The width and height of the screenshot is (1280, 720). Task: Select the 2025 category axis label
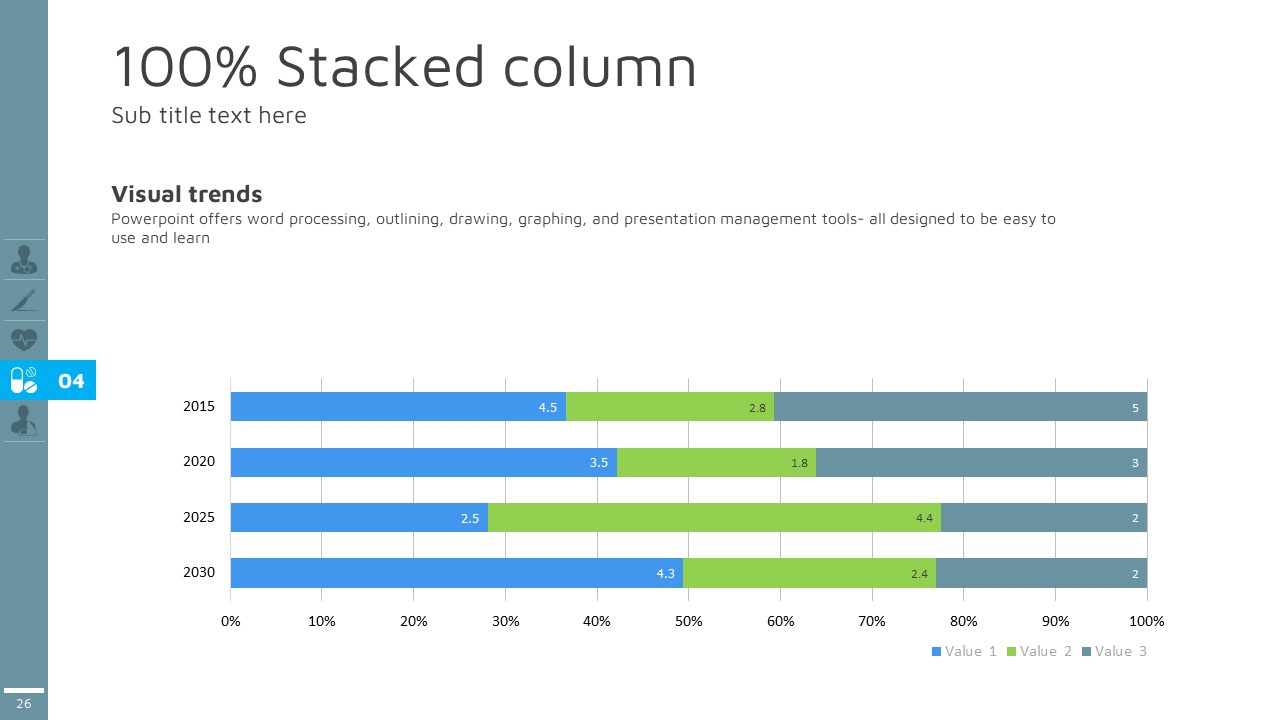click(199, 518)
